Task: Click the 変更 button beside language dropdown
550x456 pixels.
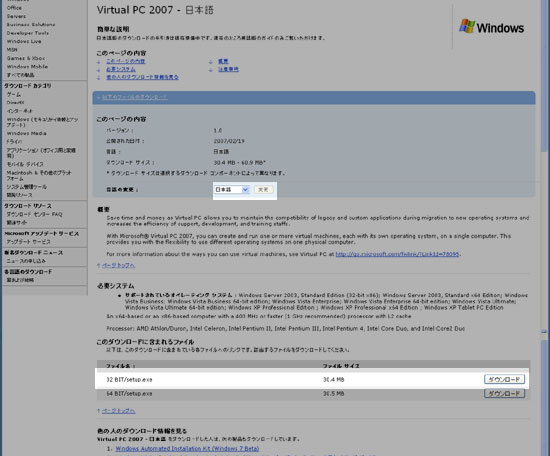Action: point(263,189)
